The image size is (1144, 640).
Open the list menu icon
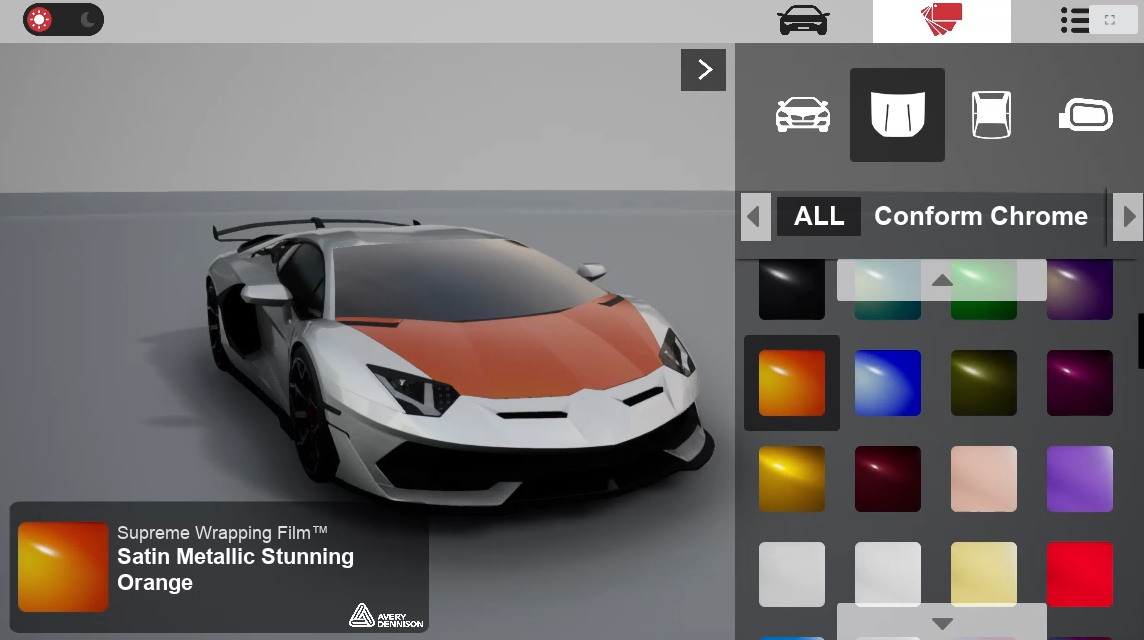coord(1074,20)
